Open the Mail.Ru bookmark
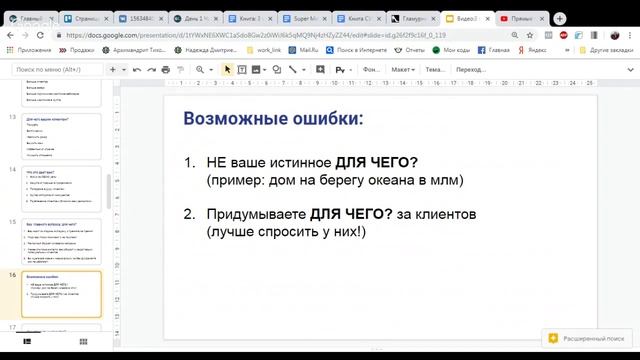 pos(303,50)
